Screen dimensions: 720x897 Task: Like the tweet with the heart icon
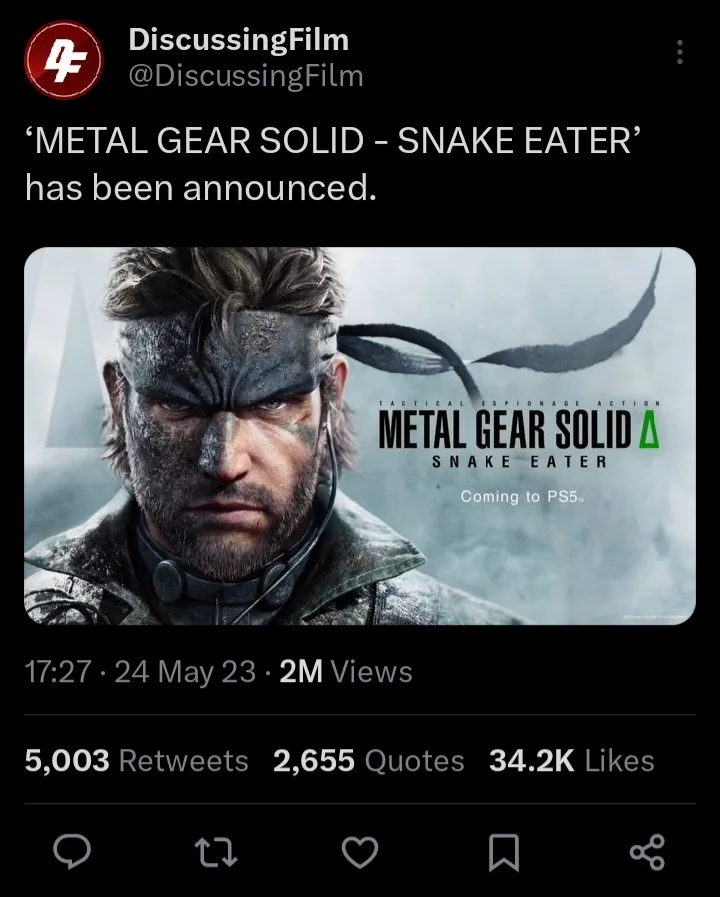point(360,851)
